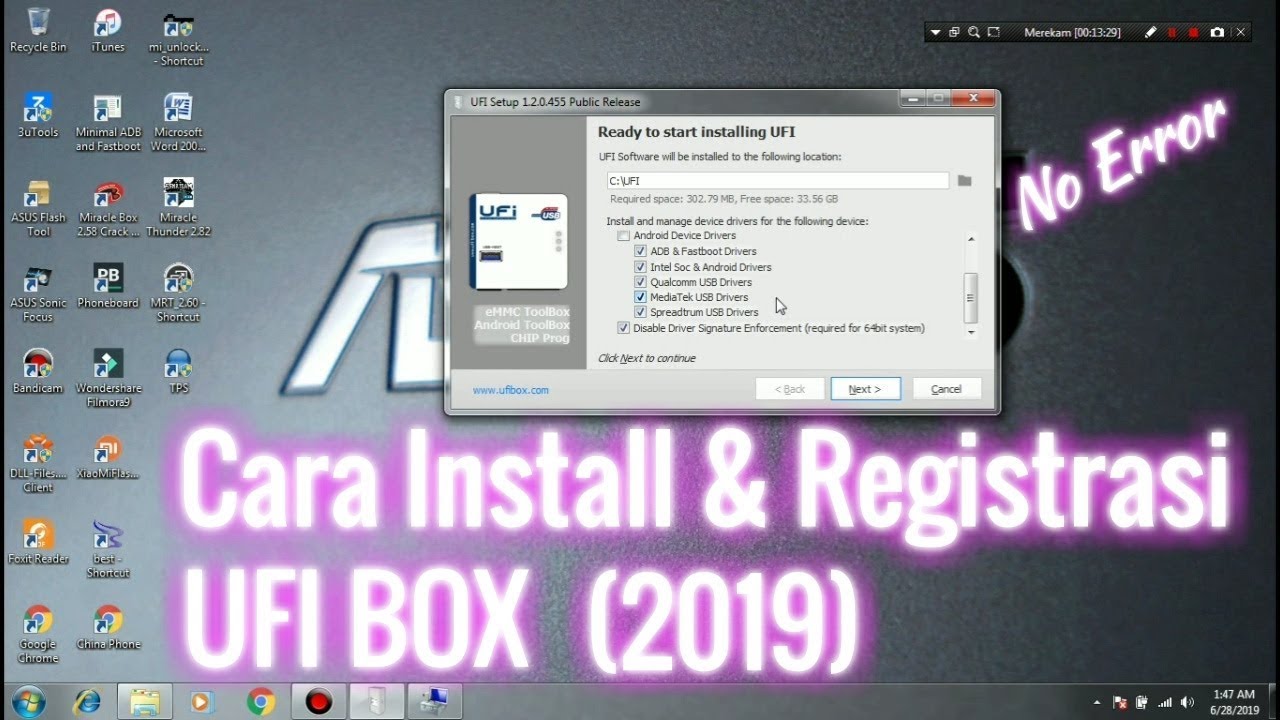Open Microsoft Word 2007 desktop shortcut
The image size is (1280, 720).
click(178, 122)
